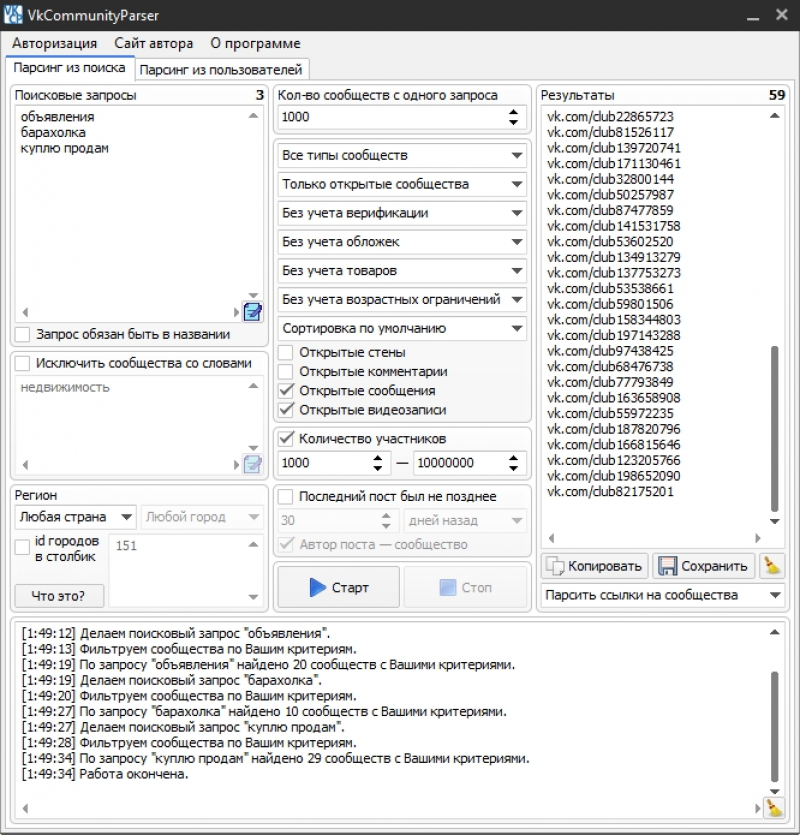Select result vk.com/club171130461

pos(614,163)
